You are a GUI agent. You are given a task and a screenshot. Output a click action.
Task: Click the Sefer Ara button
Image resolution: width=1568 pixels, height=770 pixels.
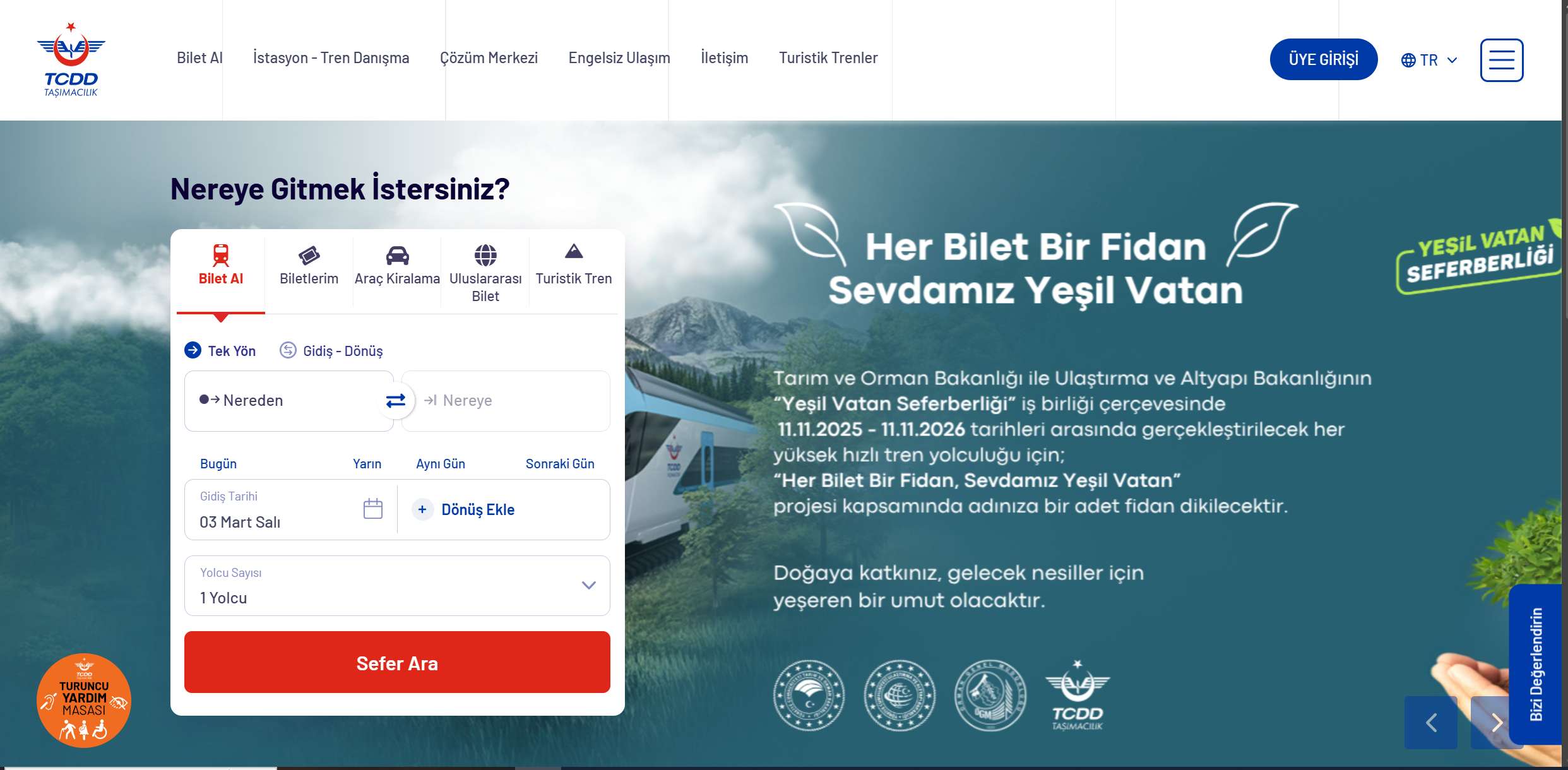click(x=397, y=662)
